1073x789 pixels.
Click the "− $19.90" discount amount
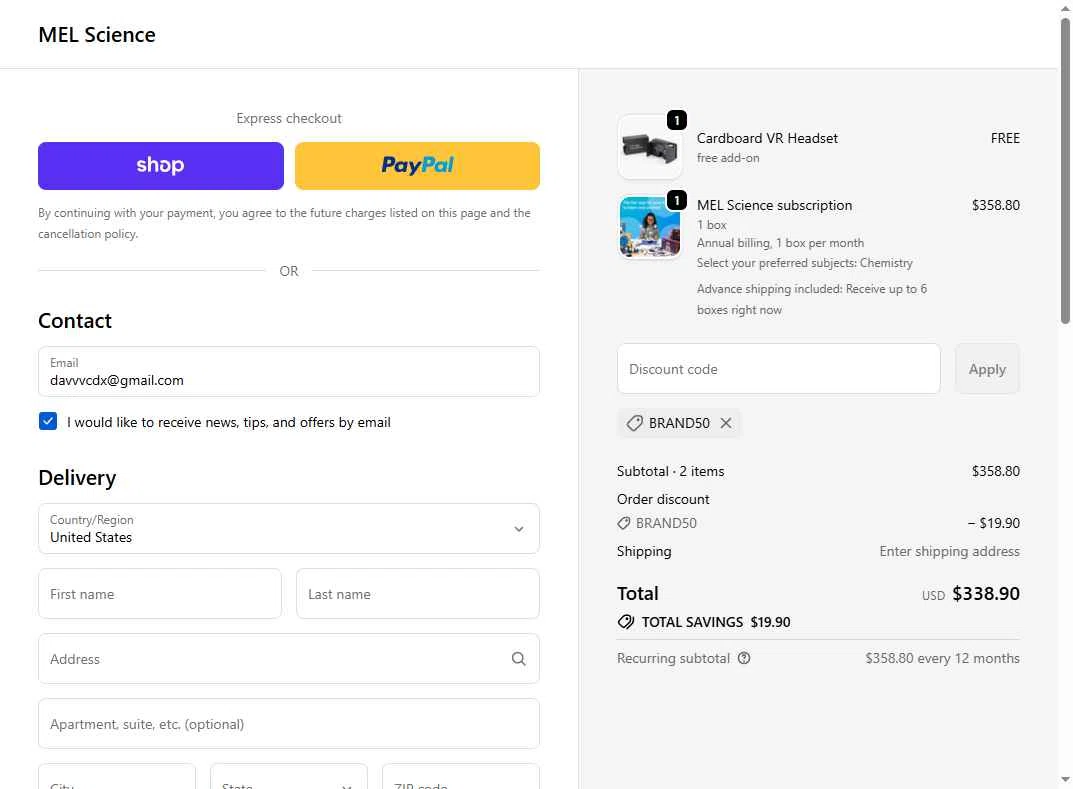pyautogui.click(x=994, y=523)
